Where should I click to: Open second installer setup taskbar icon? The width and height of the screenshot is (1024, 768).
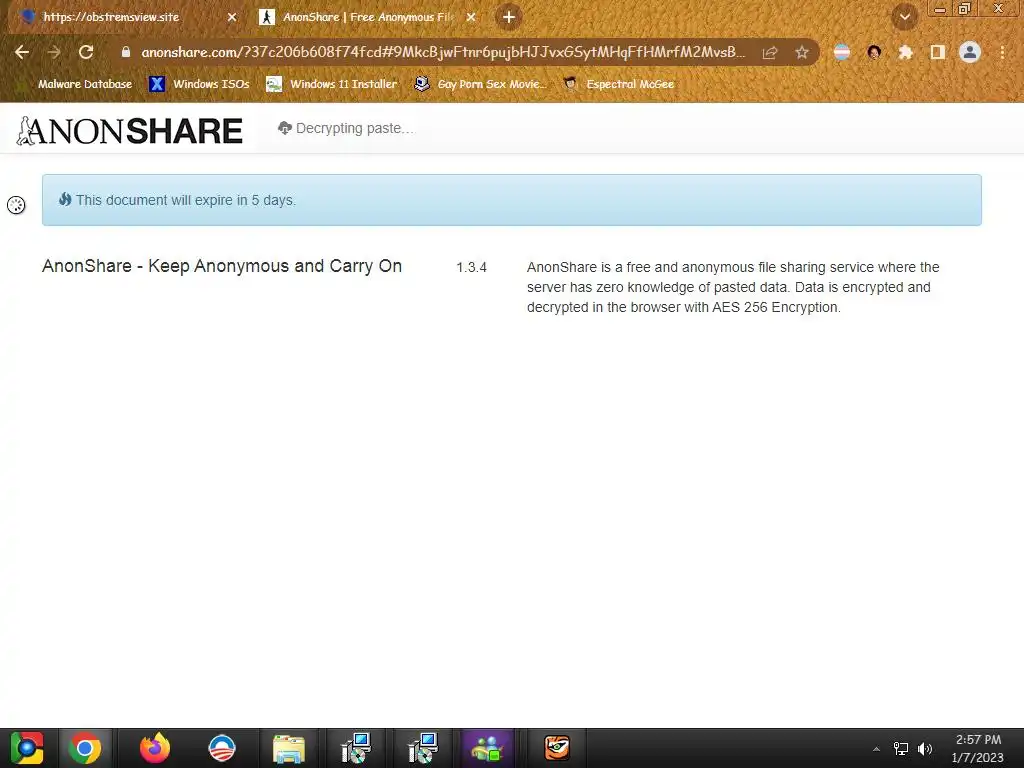423,748
